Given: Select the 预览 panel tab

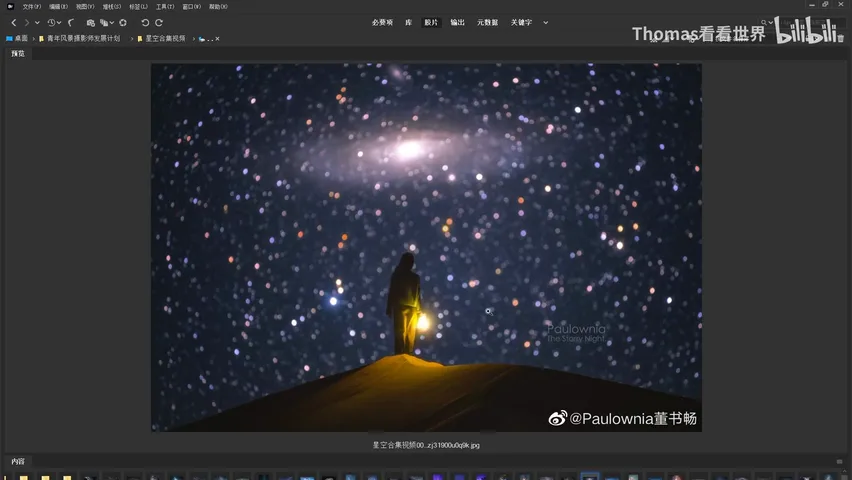Looking at the screenshot, I should tap(18, 54).
